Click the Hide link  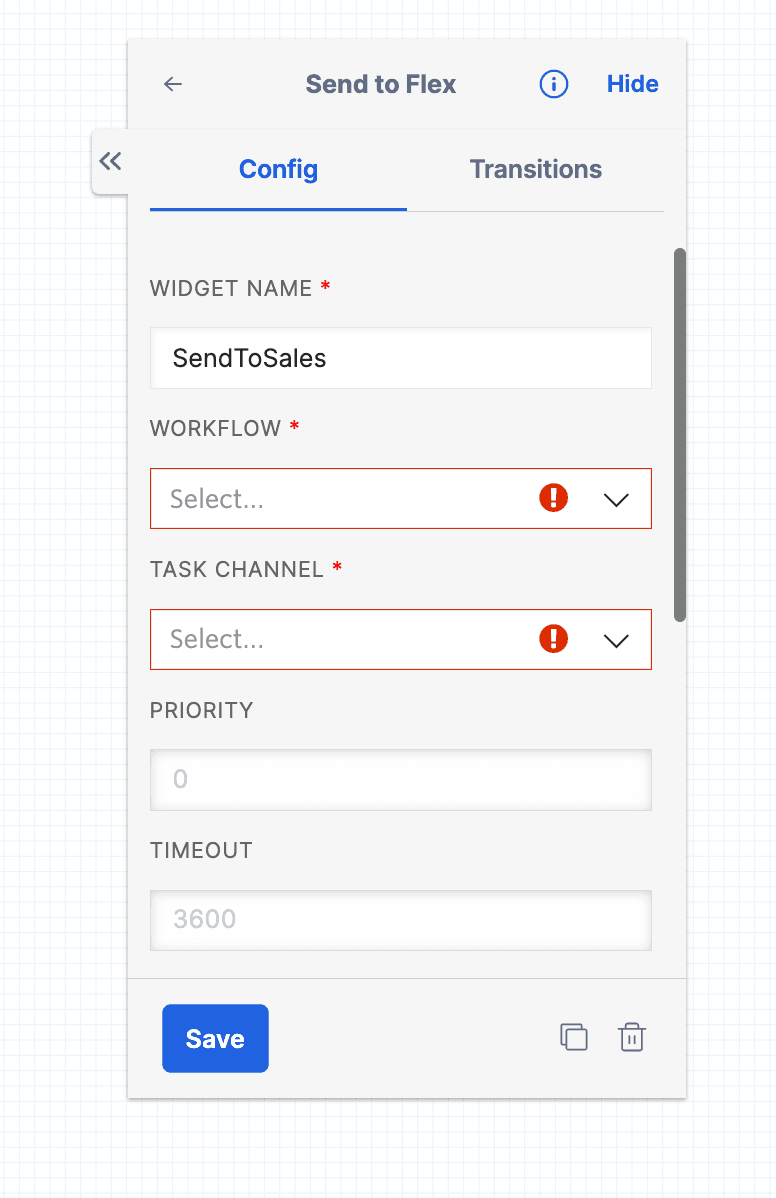632,84
